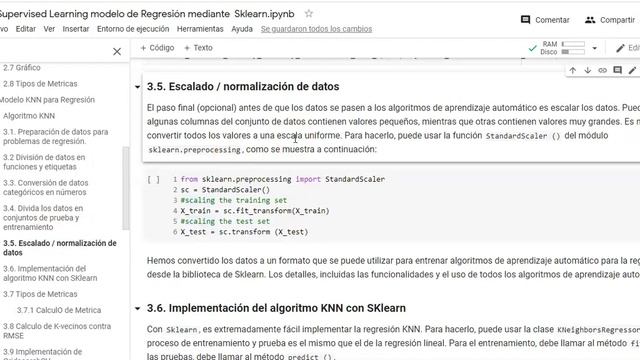640x360 pixels.
Task: Click code line 'sc = StandardScaler()'
Action: coord(225,190)
